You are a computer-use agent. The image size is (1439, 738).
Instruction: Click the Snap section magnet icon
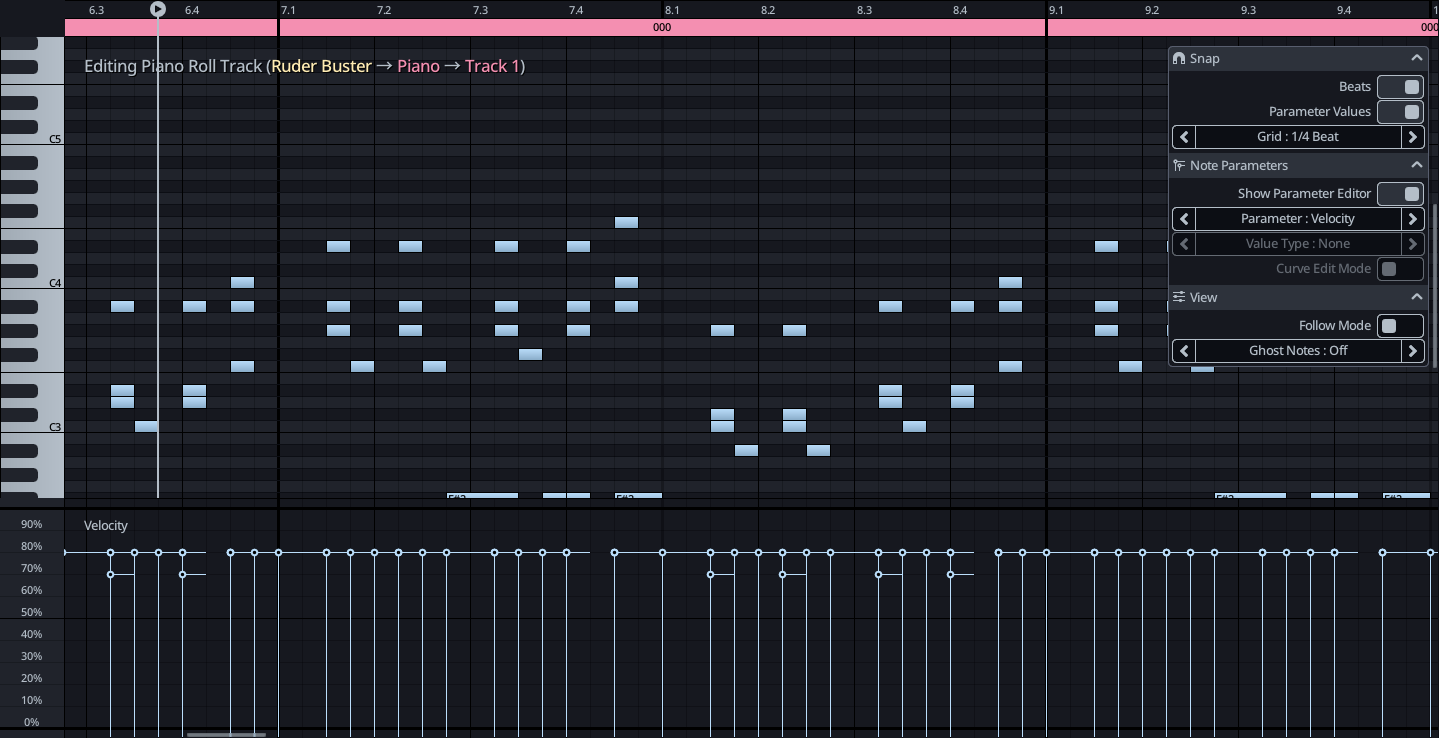pyautogui.click(x=1179, y=59)
